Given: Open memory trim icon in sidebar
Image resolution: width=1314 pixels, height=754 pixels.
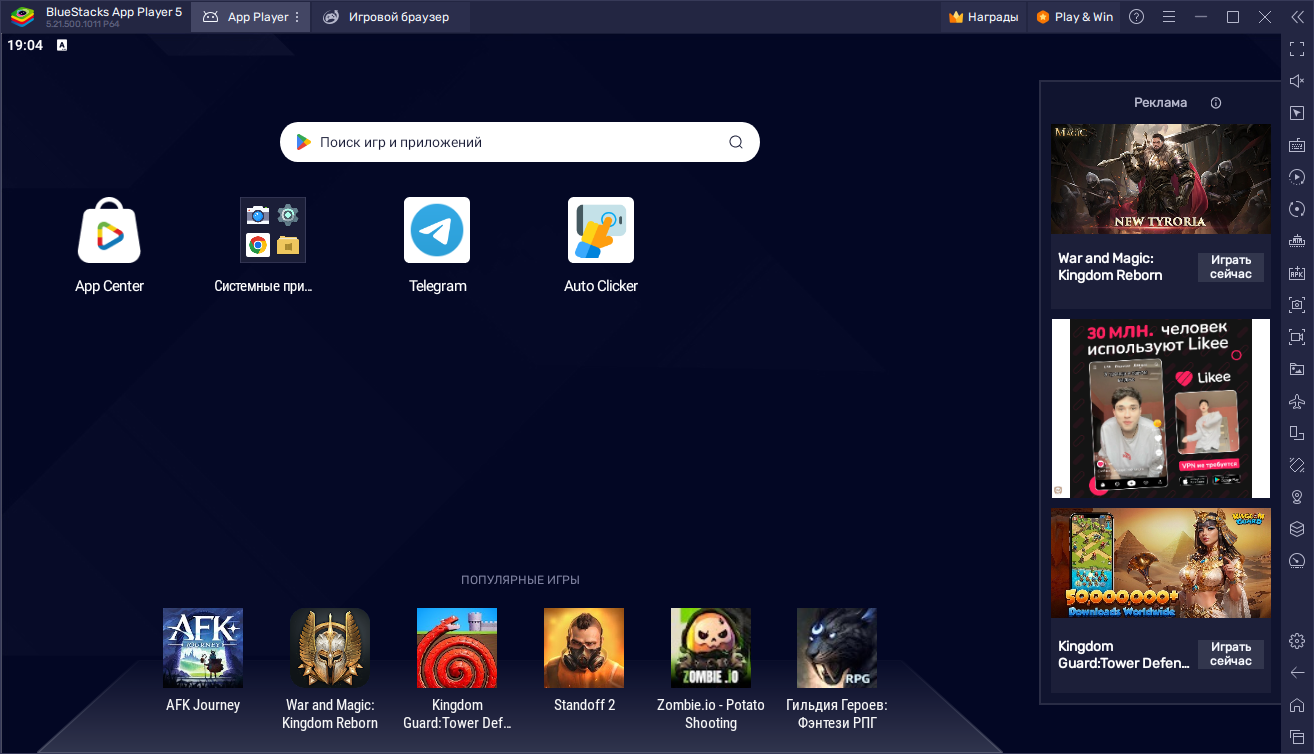Looking at the screenshot, I should [1297, 241].
